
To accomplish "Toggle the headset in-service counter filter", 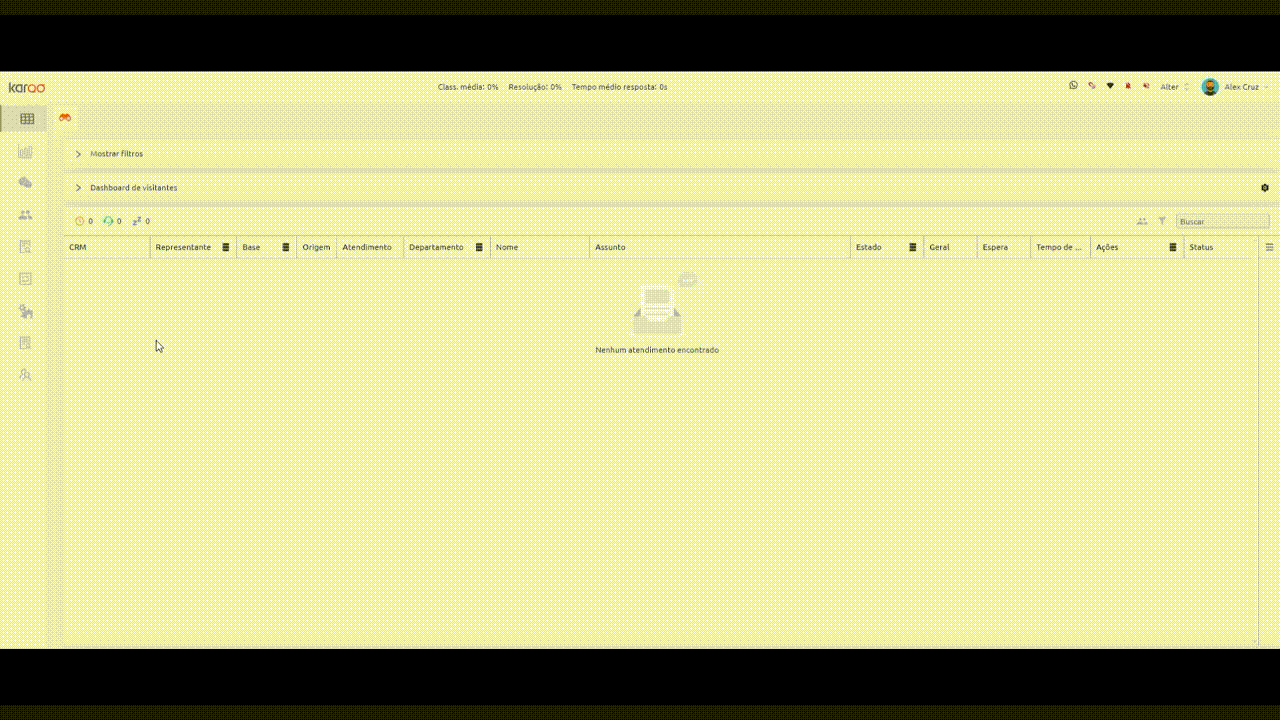I will [x=112, y=221].
